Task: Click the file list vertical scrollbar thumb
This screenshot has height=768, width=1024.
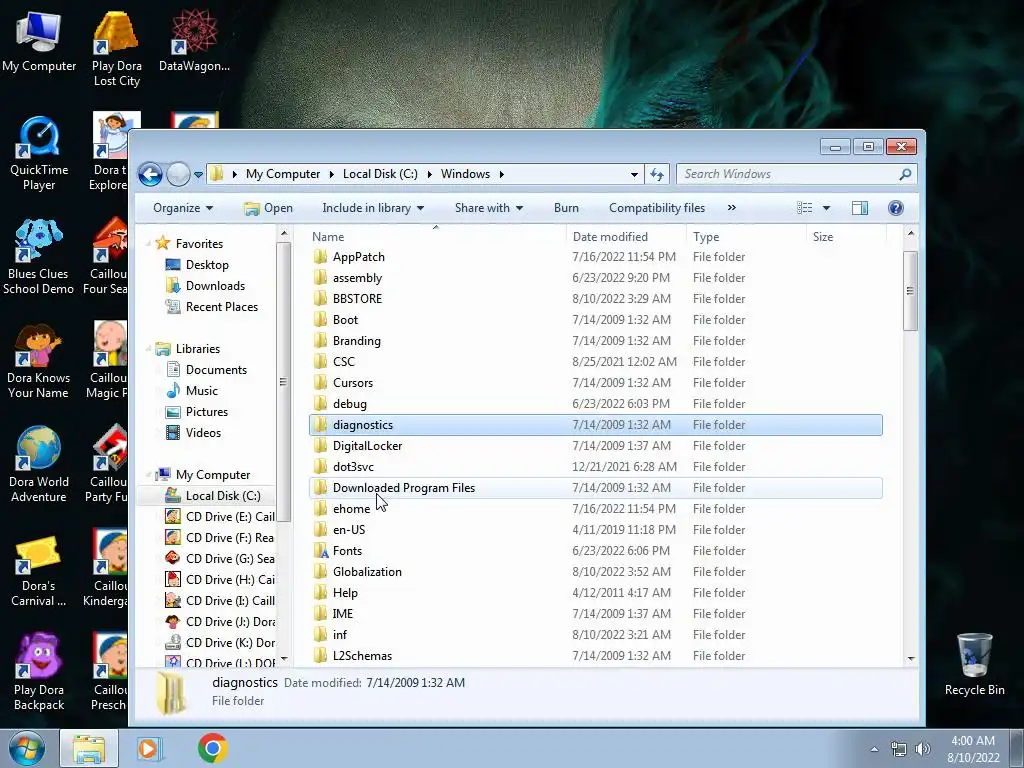Action: [910, 291]
